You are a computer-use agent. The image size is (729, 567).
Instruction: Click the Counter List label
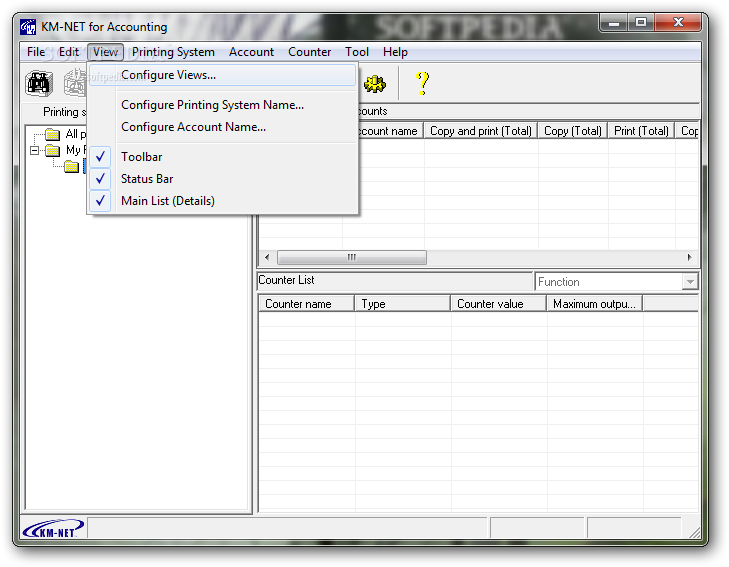point(286,280)
